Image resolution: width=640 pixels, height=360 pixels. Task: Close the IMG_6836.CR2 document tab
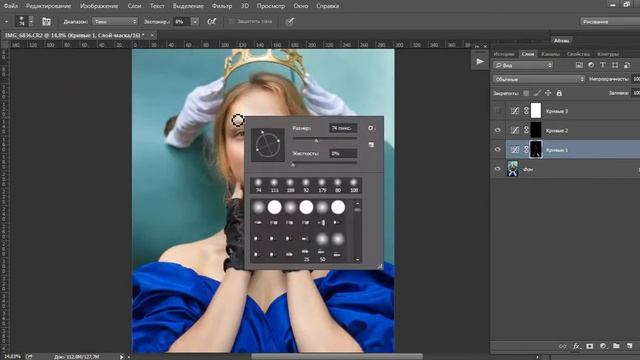152,36
